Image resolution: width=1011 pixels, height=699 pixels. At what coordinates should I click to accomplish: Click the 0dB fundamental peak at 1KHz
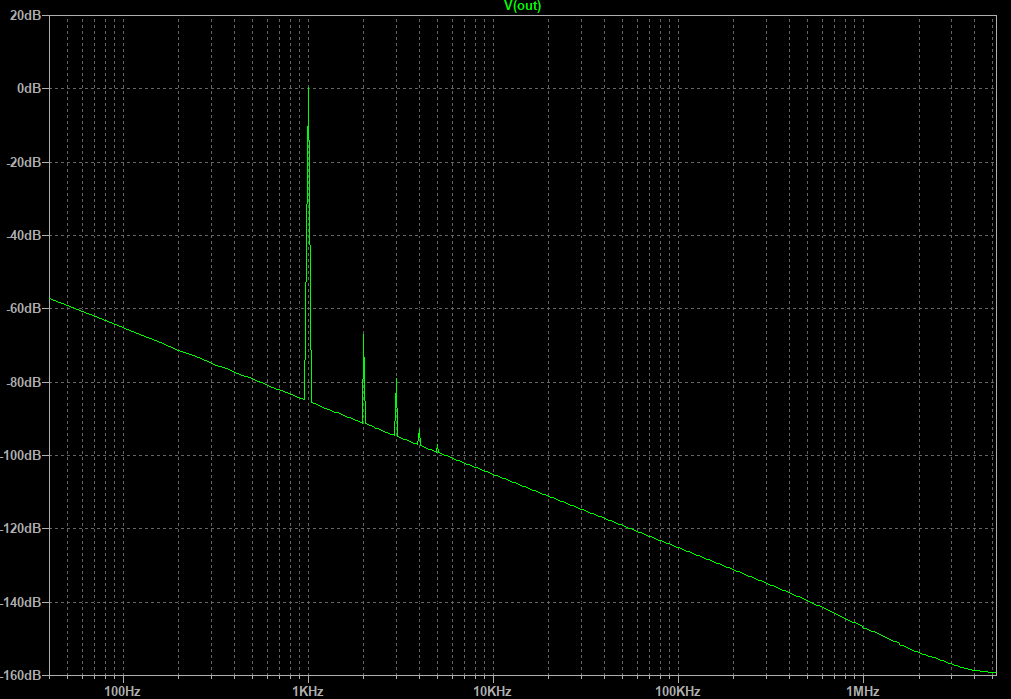tap(308, 88)
